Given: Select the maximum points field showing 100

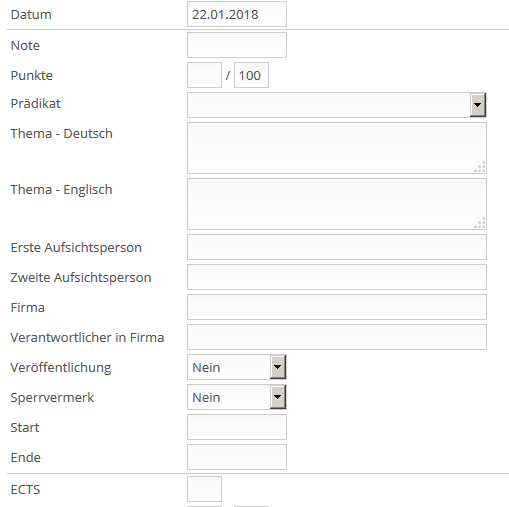Looking at the screenshot, I should [251, 75].
